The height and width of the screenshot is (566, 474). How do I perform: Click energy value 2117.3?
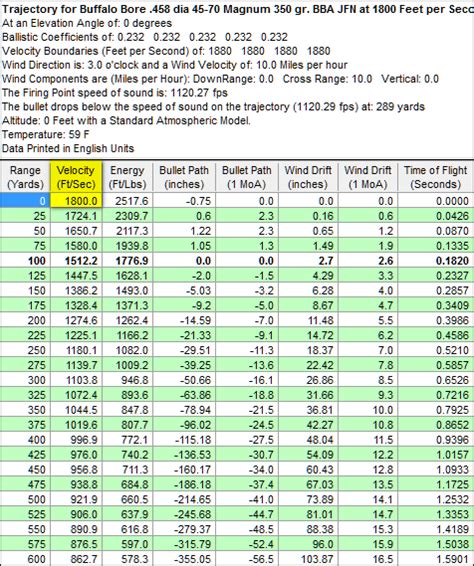pos(128,231)
